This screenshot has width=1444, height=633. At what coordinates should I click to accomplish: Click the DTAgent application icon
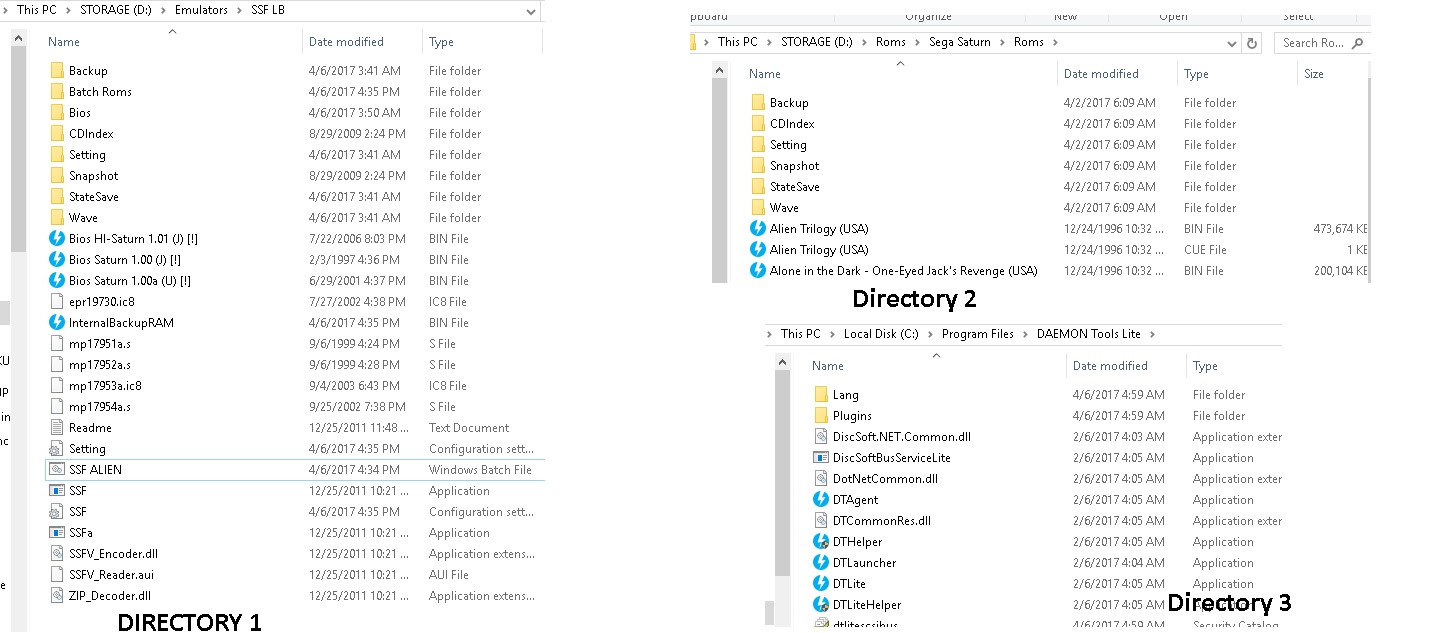point(821,500)
